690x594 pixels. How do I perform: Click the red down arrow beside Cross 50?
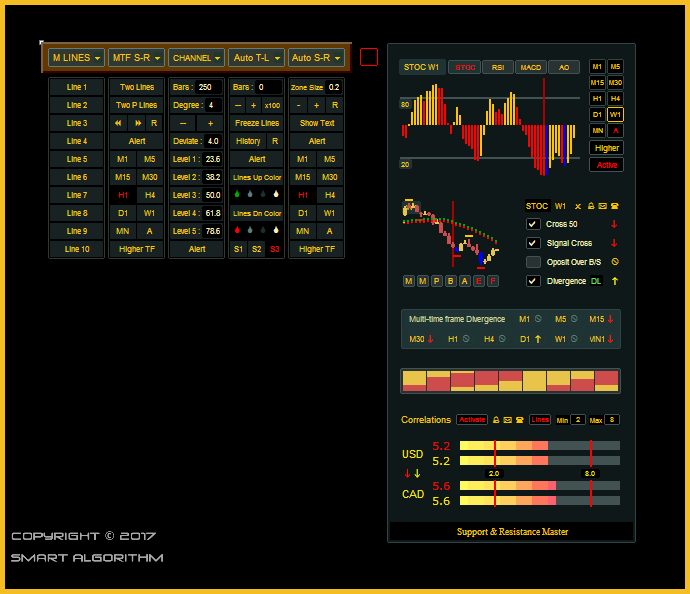point(614,224)
